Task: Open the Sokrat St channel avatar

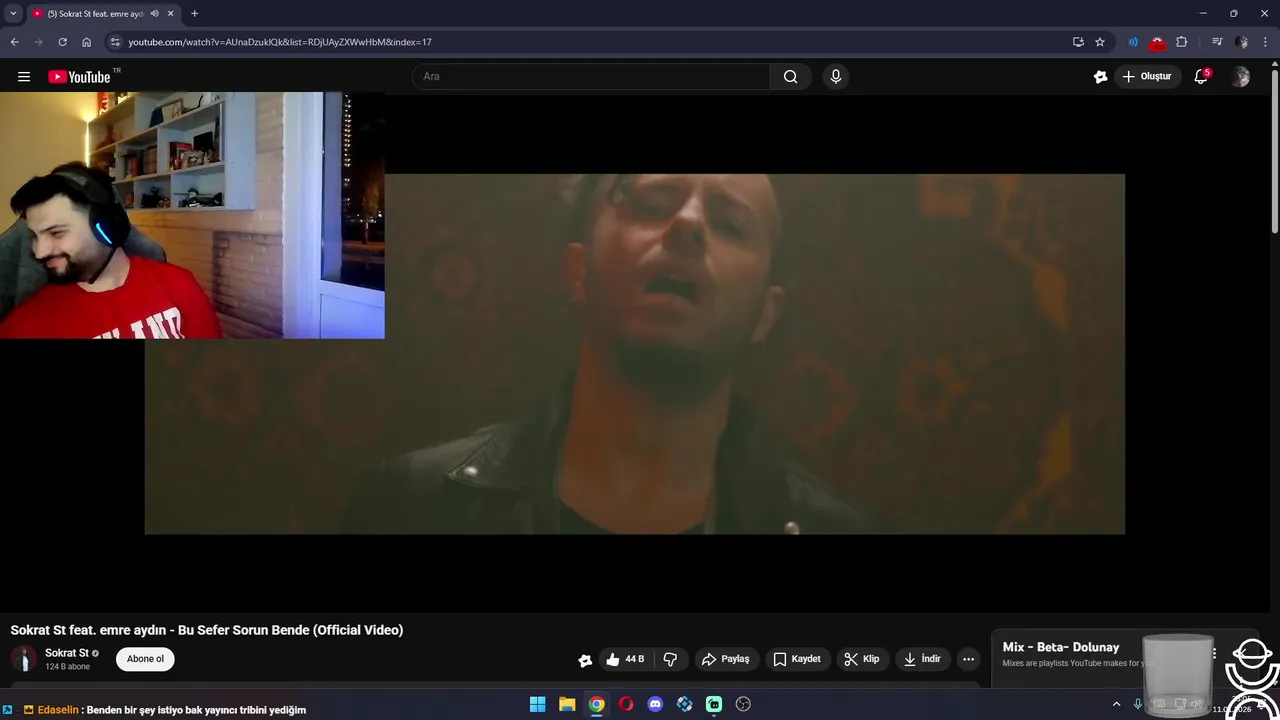Action: pos(24,659)
